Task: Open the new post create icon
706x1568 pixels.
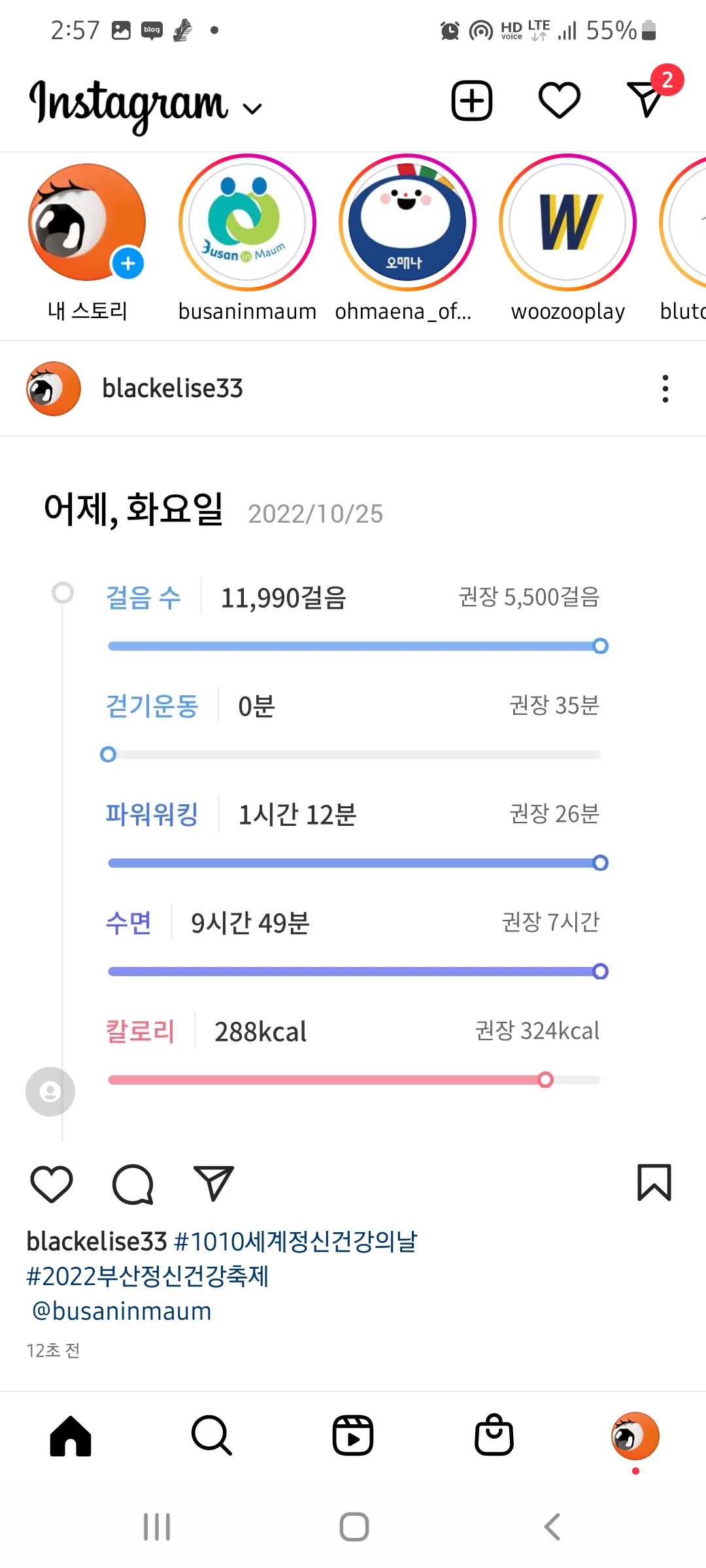Action: pos(471,101)
